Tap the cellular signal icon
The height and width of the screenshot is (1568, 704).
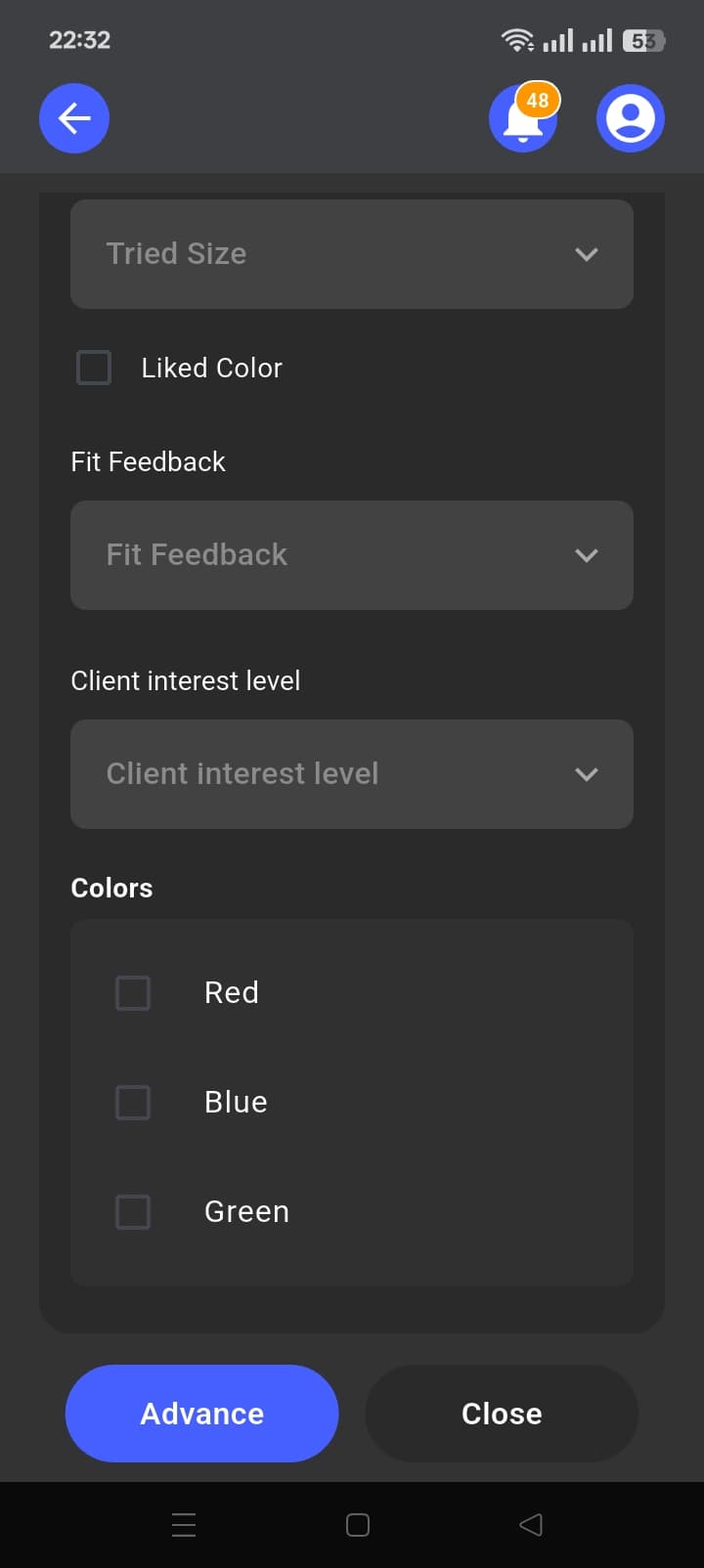point(560,39)
